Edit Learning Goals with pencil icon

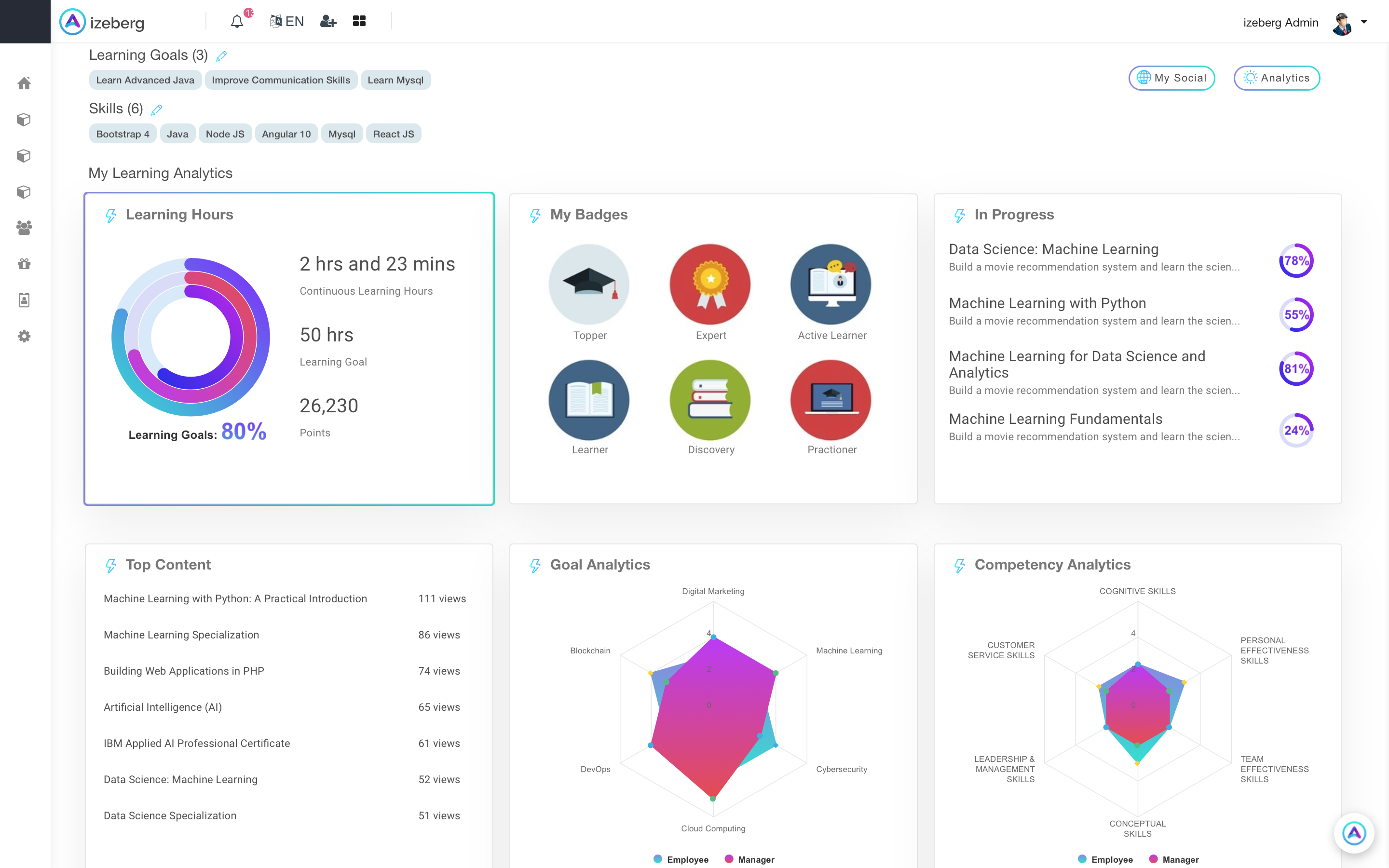point(221,56)
